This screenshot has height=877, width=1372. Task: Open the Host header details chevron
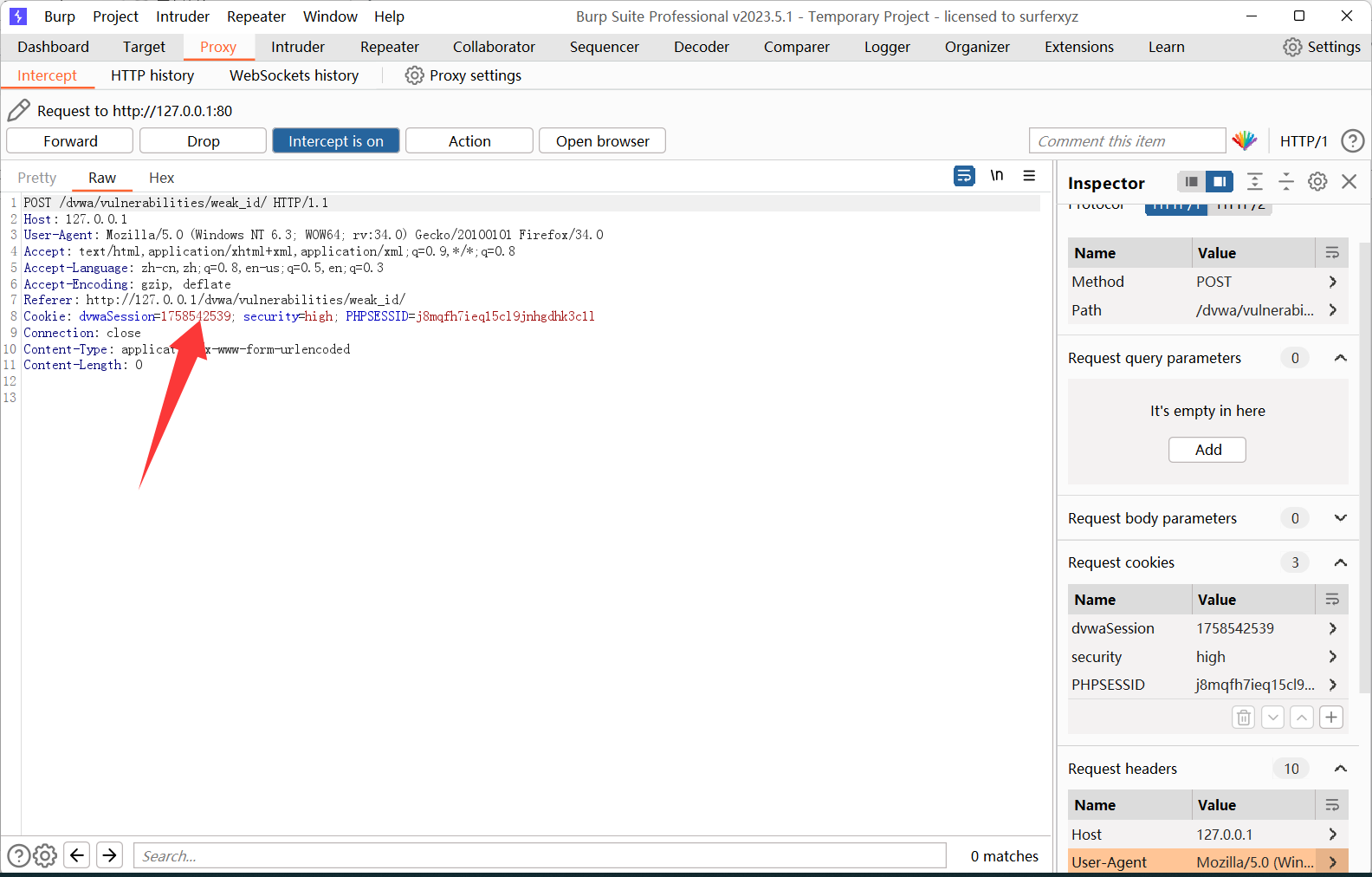(1332, 835)
